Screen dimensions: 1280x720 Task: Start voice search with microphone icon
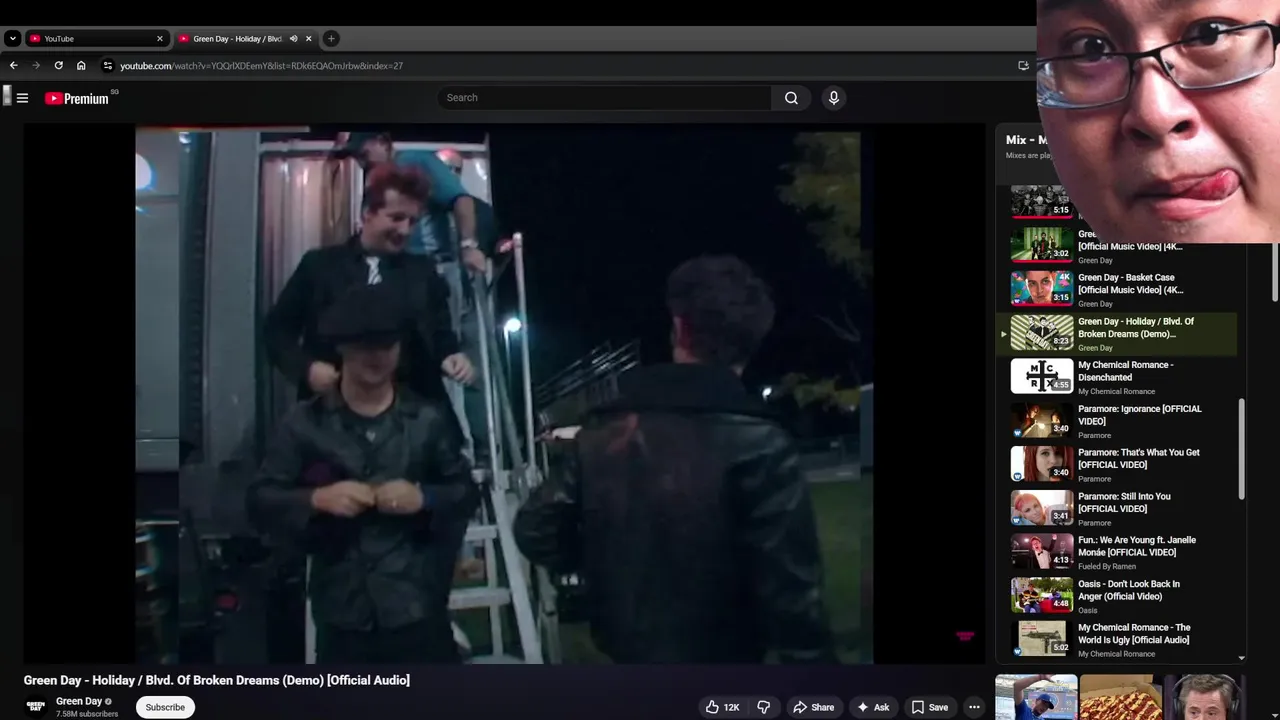point(834,98)
